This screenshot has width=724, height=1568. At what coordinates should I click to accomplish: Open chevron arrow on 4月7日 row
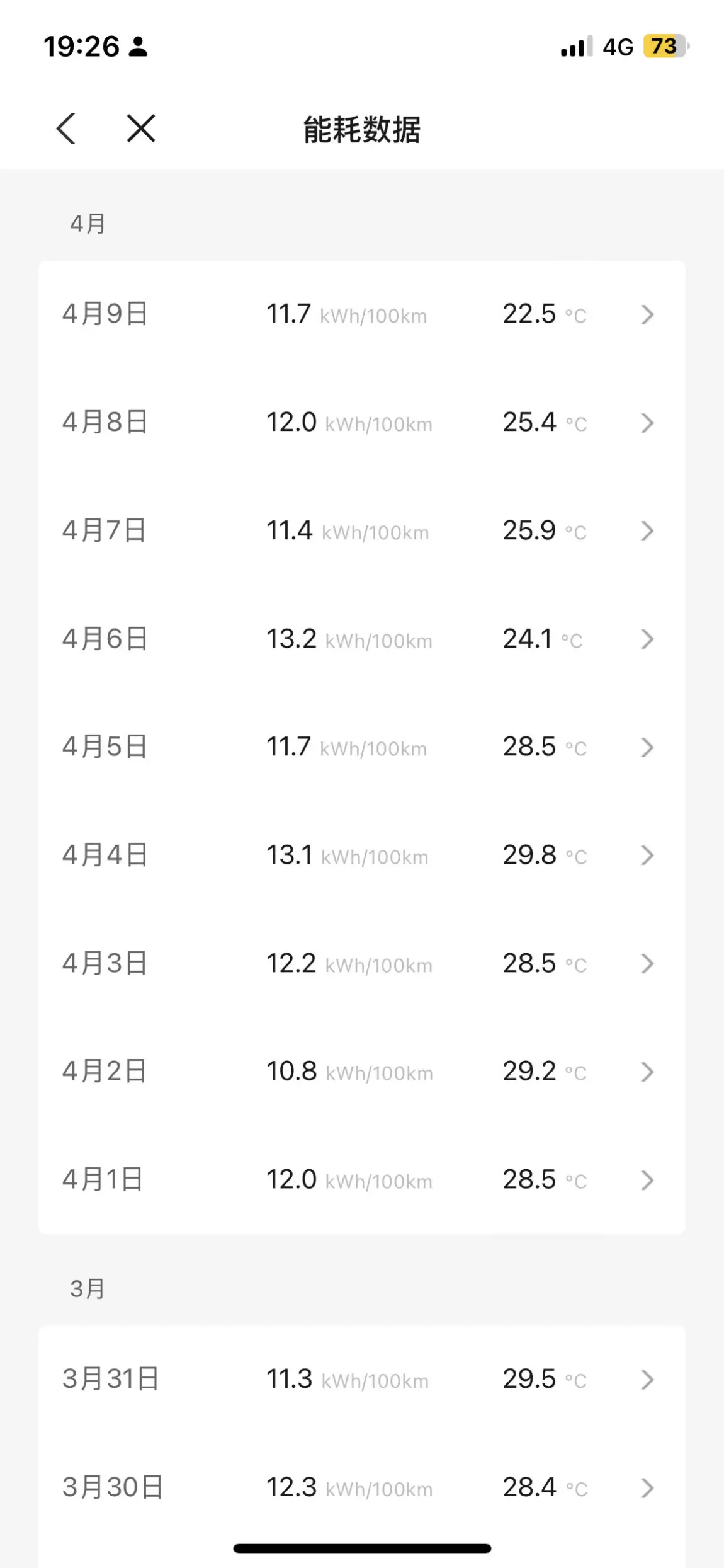[x=647, y=531]
